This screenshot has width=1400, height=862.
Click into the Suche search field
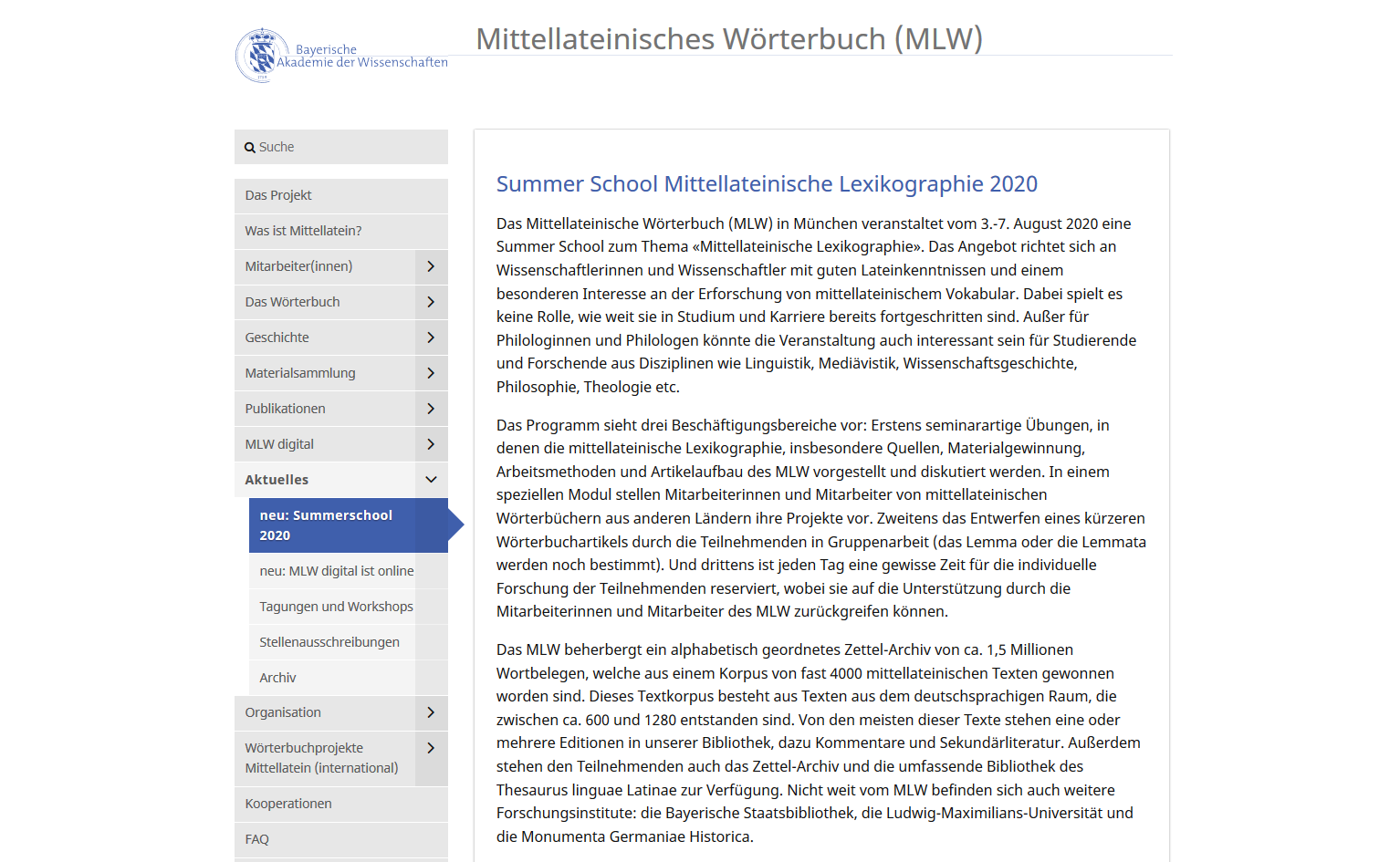(x=341, y=147)
